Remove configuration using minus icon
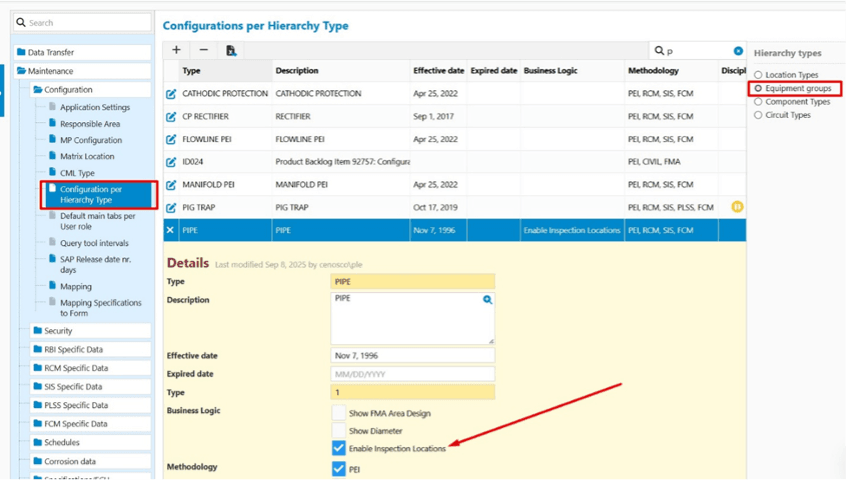 click(x=204, y=50)
